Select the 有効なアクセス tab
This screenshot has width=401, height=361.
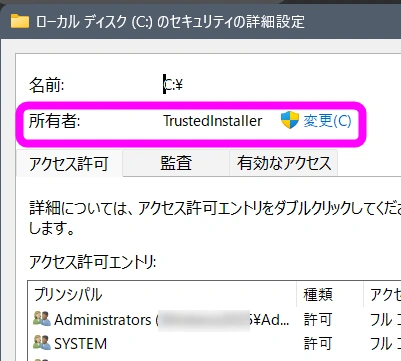click(284, 163)
